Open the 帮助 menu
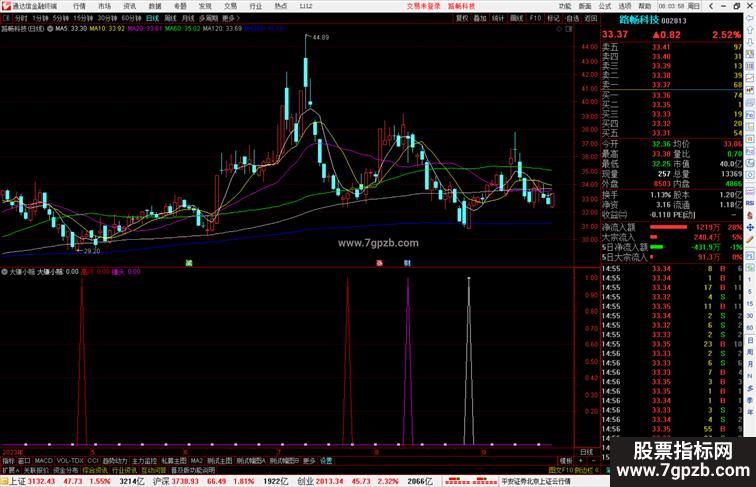This screenshot has height=487, width=756. tap(645, 6)
